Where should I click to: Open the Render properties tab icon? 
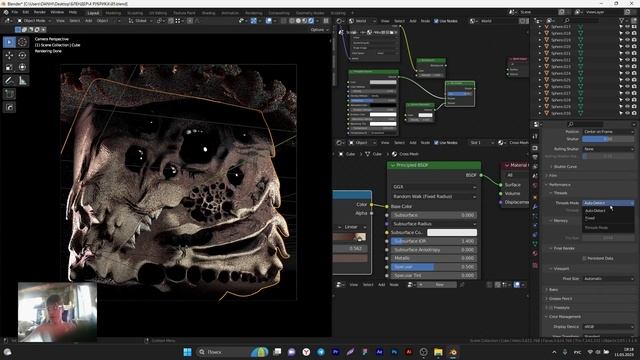pos(535,148)
